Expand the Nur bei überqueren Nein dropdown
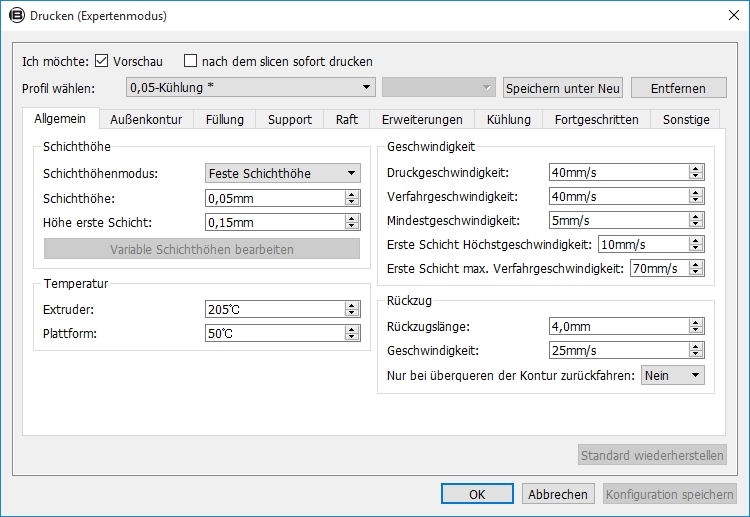Viewport: 750px width, 517px height. click(x=673, y=375)
